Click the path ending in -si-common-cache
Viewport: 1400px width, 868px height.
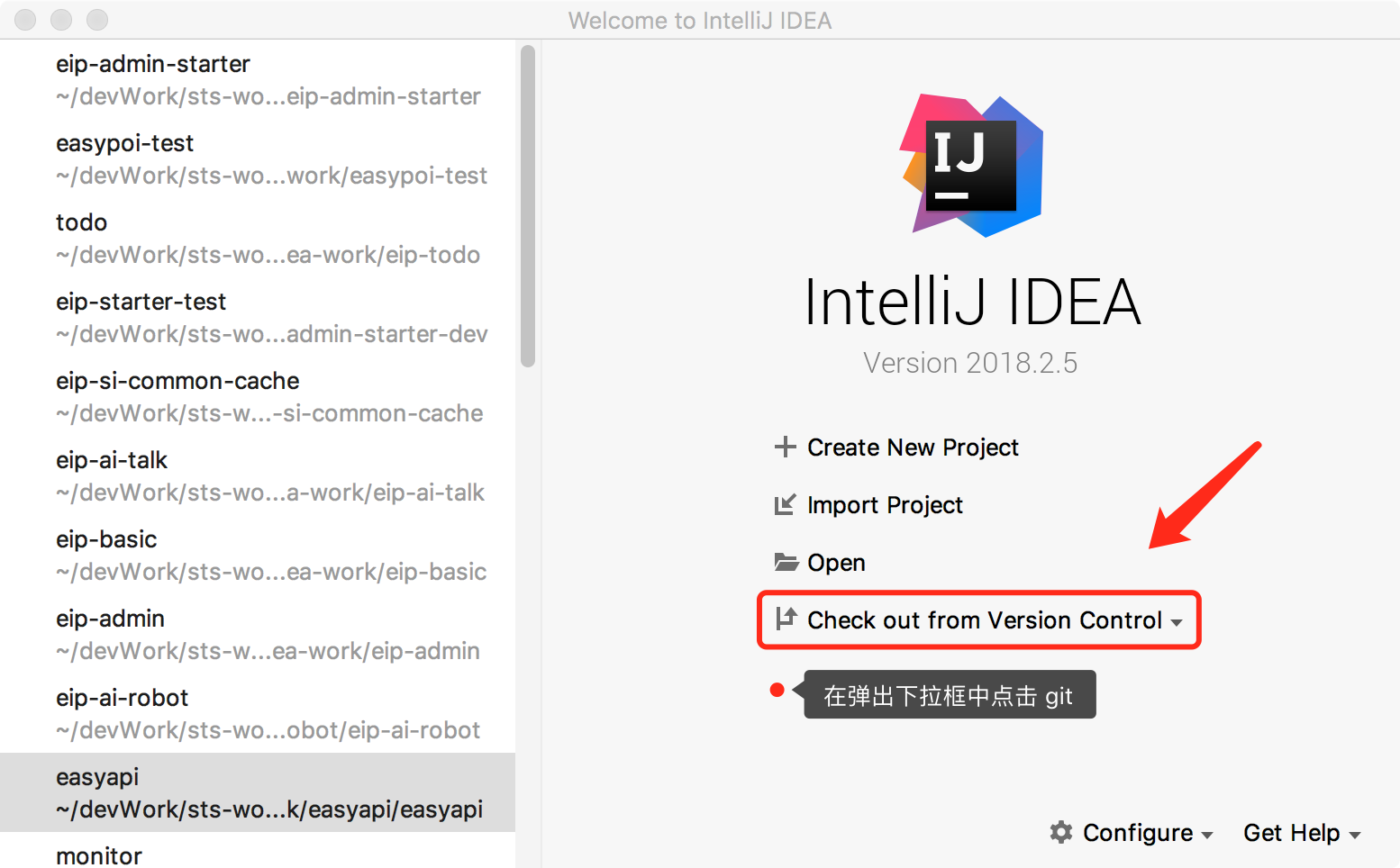(x=269, y=413)
